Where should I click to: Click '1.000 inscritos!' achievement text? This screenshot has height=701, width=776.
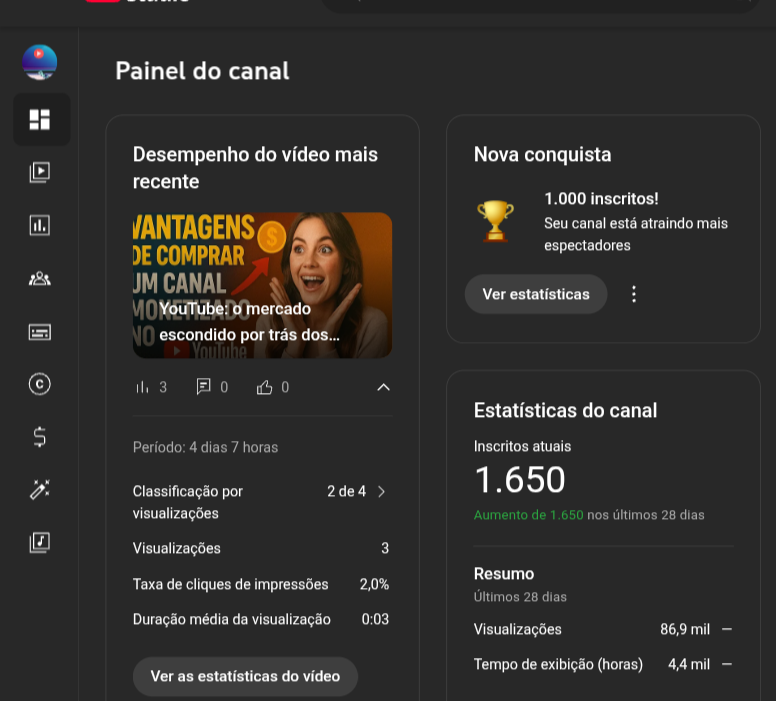click(x=601, y=199)
